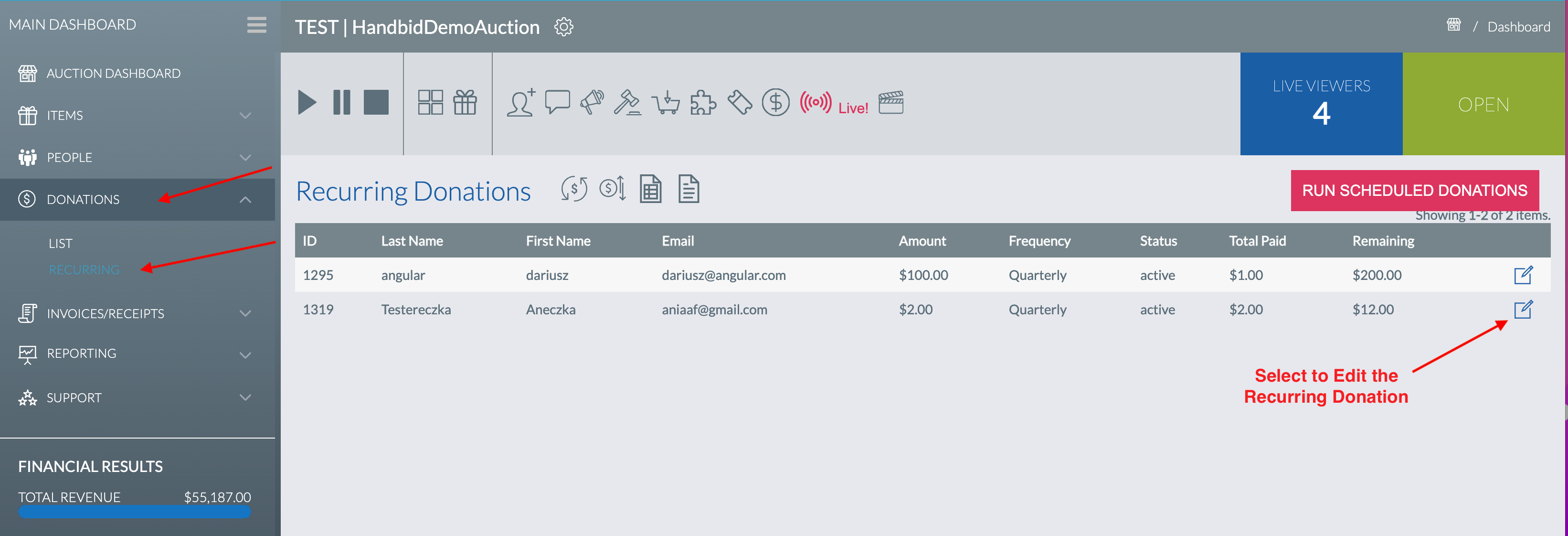Pause the auction
The height and width of the screenshot is (536, 1568).
pyautogui.click(x=341, y=102)
